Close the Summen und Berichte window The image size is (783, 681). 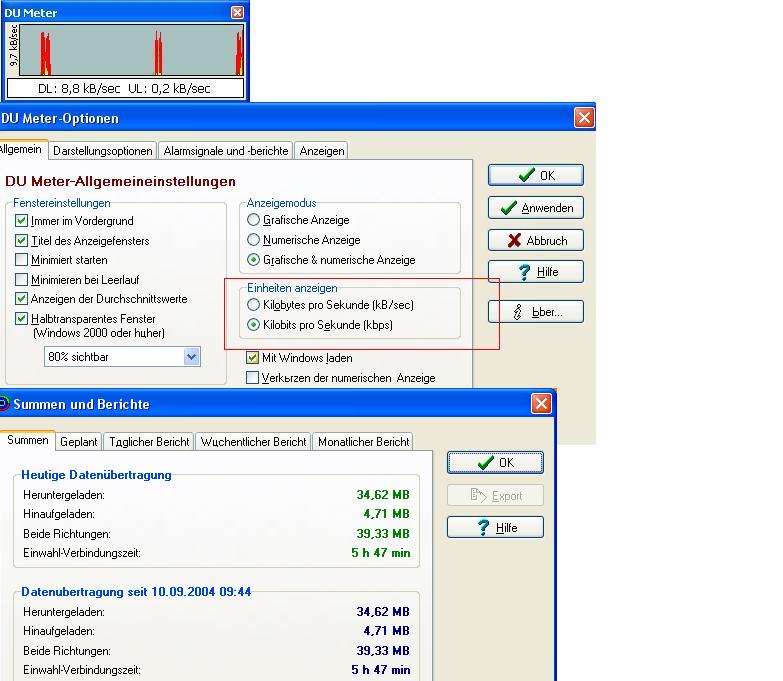tap(541, 403)
